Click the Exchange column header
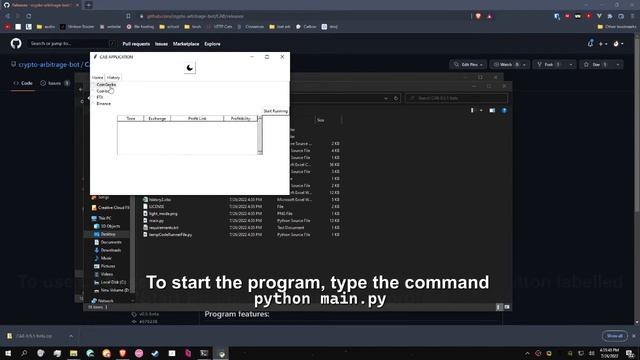The height and width of the screenshot is (360, 640). (x=157, y=118)
